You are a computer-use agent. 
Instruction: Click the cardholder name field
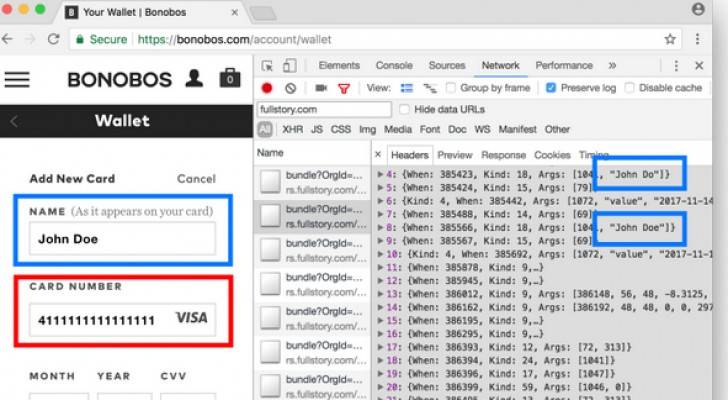pyautogui.click(x=123, y=239)
